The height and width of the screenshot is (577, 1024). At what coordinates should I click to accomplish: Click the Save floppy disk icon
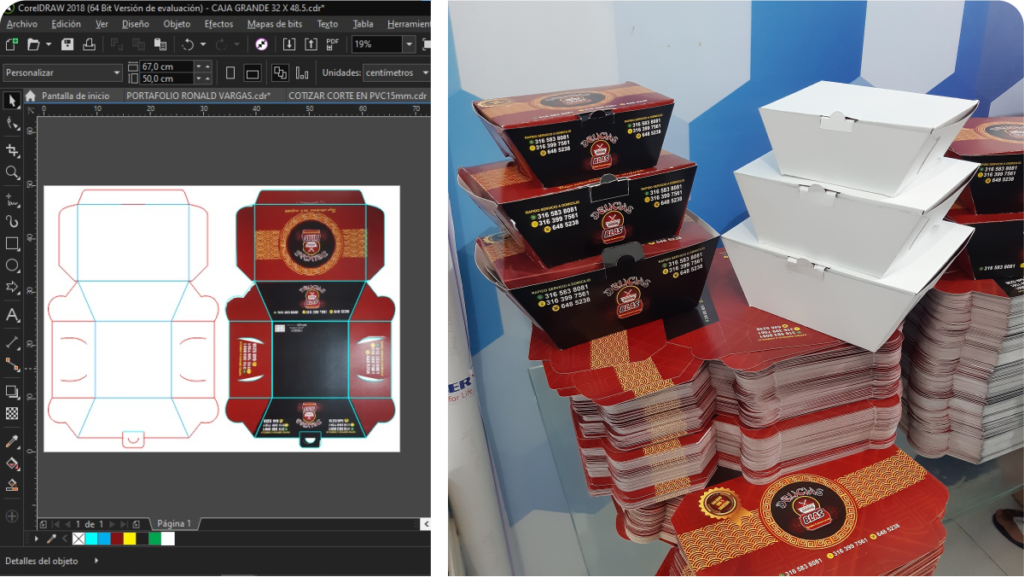[67, 44]
